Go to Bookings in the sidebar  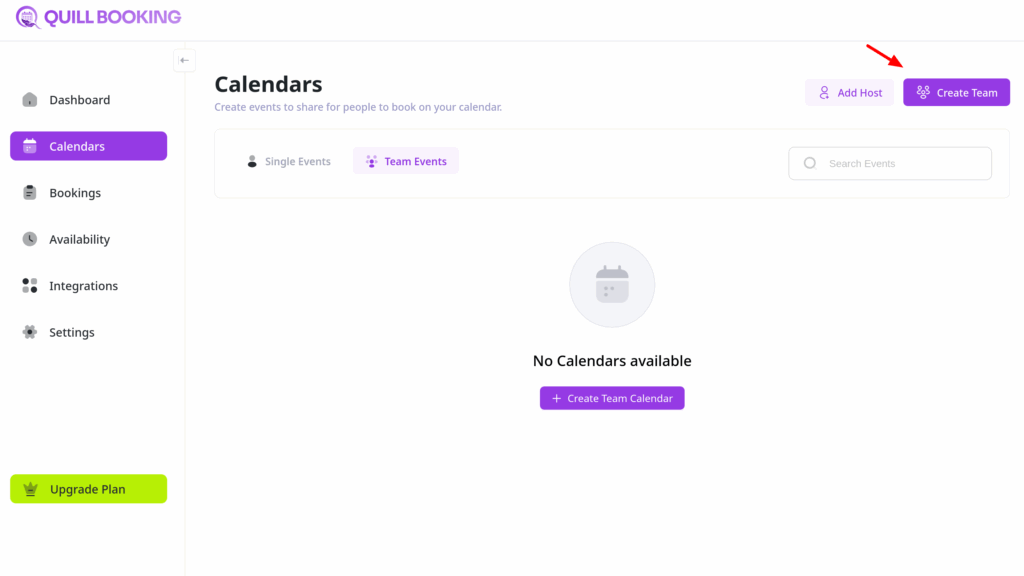pos(75,193)
